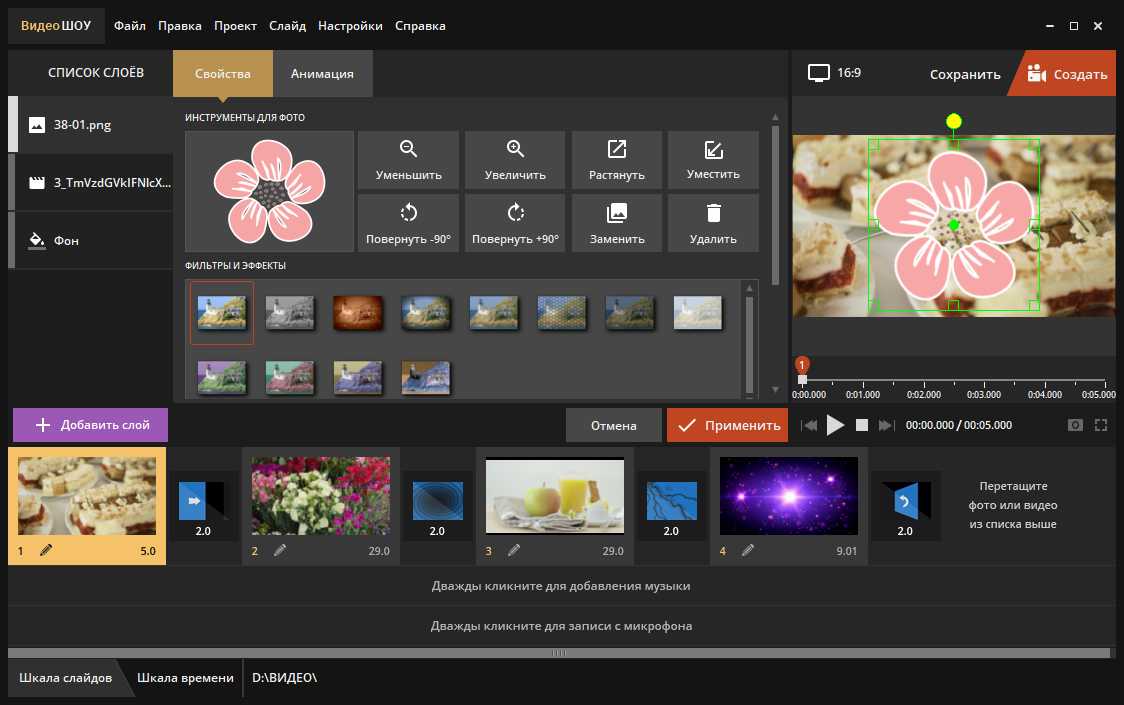Open the Слайд menu
1124x705 pixels.
[x=287, y=26]
